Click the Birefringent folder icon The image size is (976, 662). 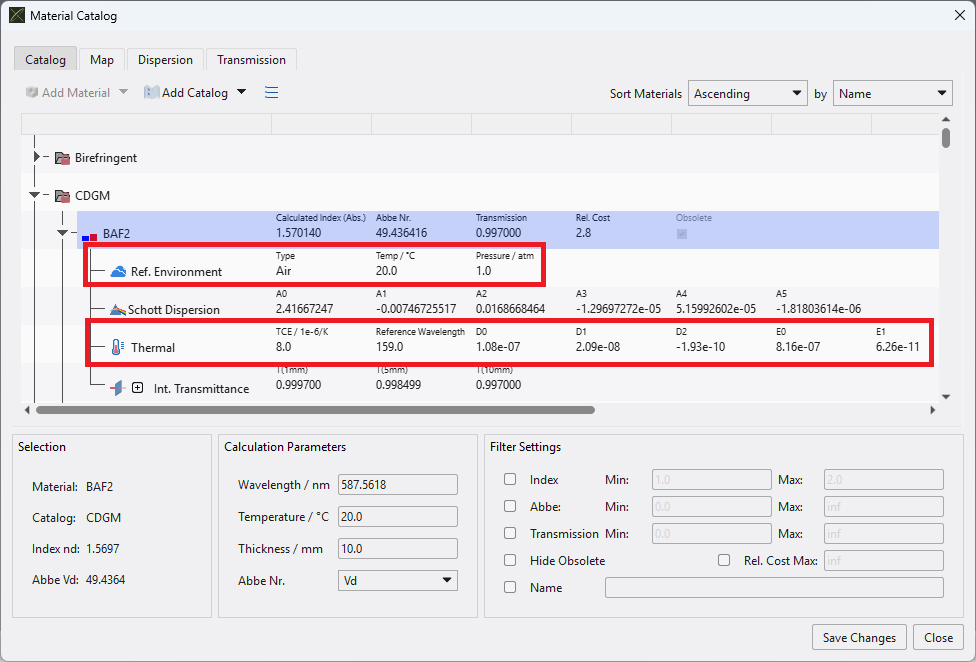[x=62, y=158]
